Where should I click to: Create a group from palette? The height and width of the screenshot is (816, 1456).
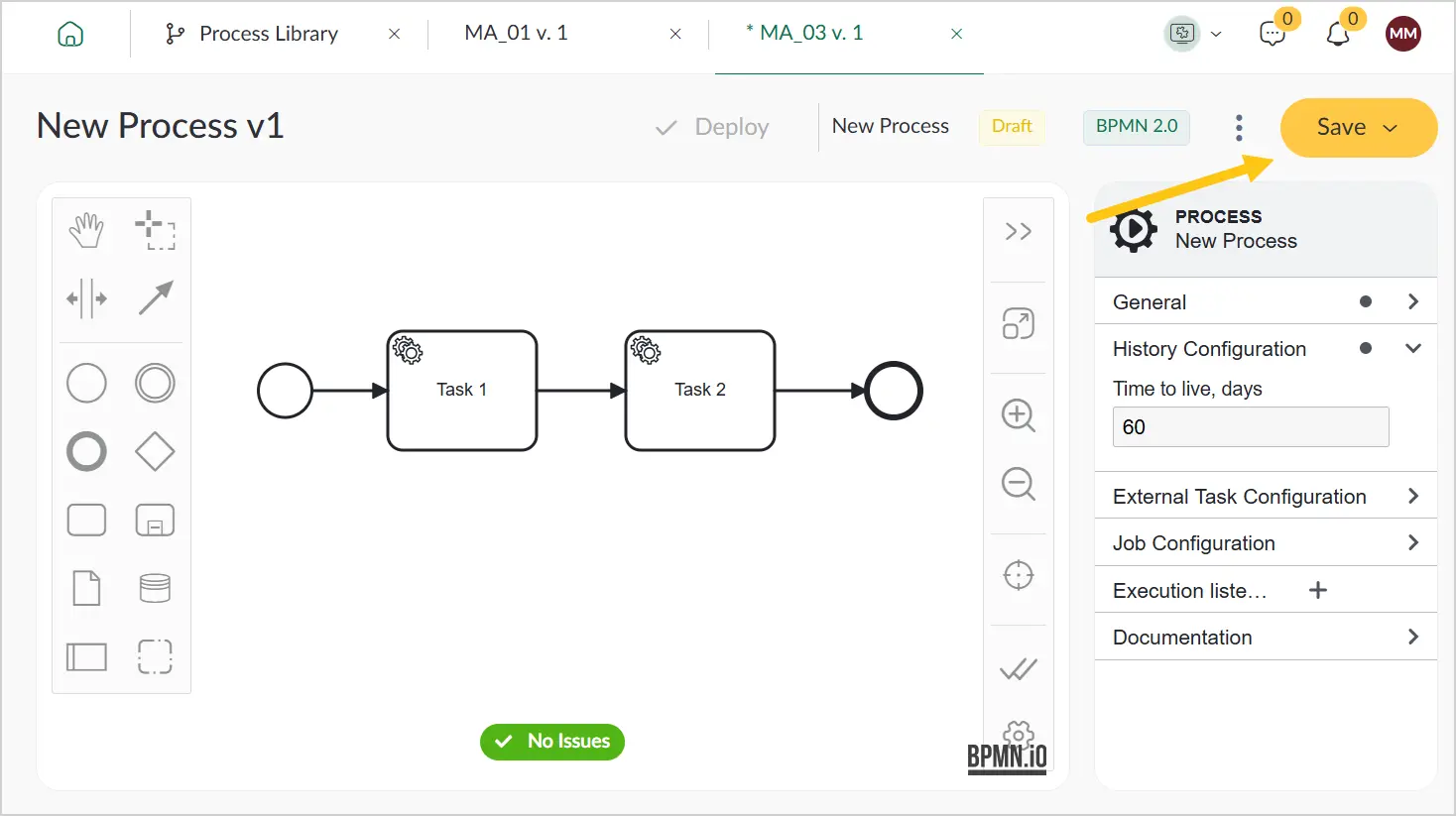tap(155, 656)
